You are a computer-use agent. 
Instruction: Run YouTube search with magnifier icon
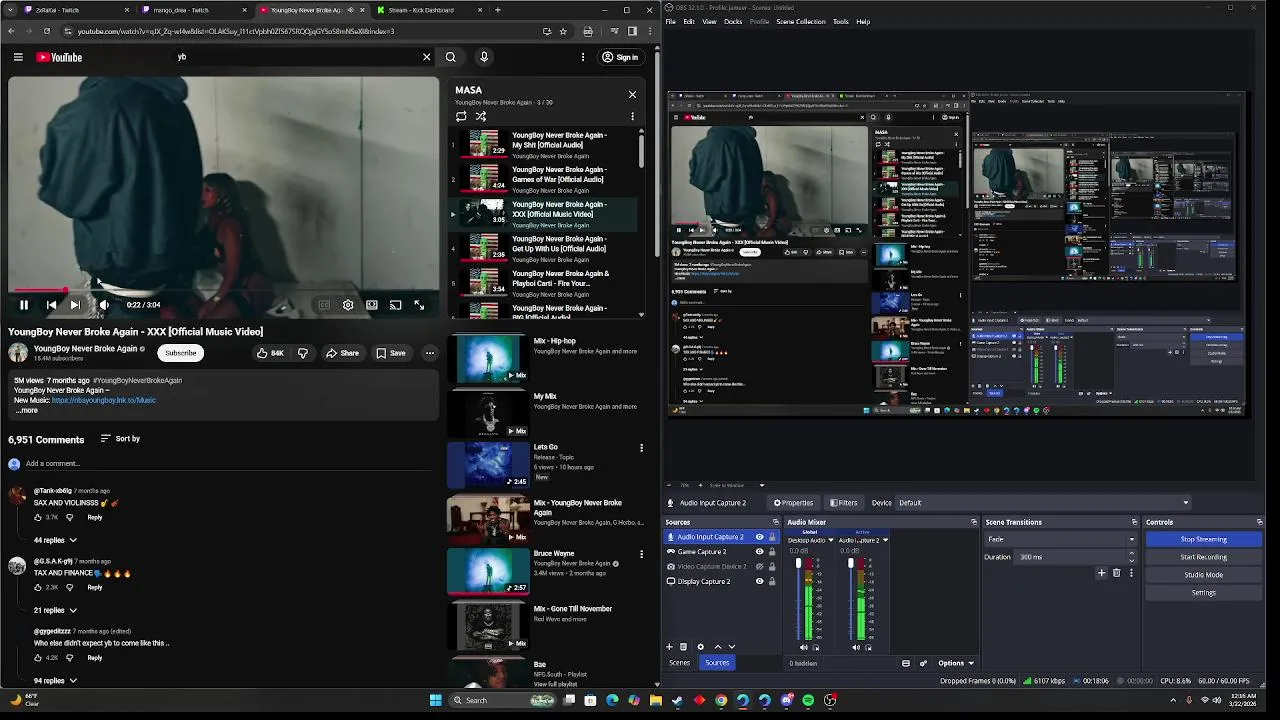[451, 57]
